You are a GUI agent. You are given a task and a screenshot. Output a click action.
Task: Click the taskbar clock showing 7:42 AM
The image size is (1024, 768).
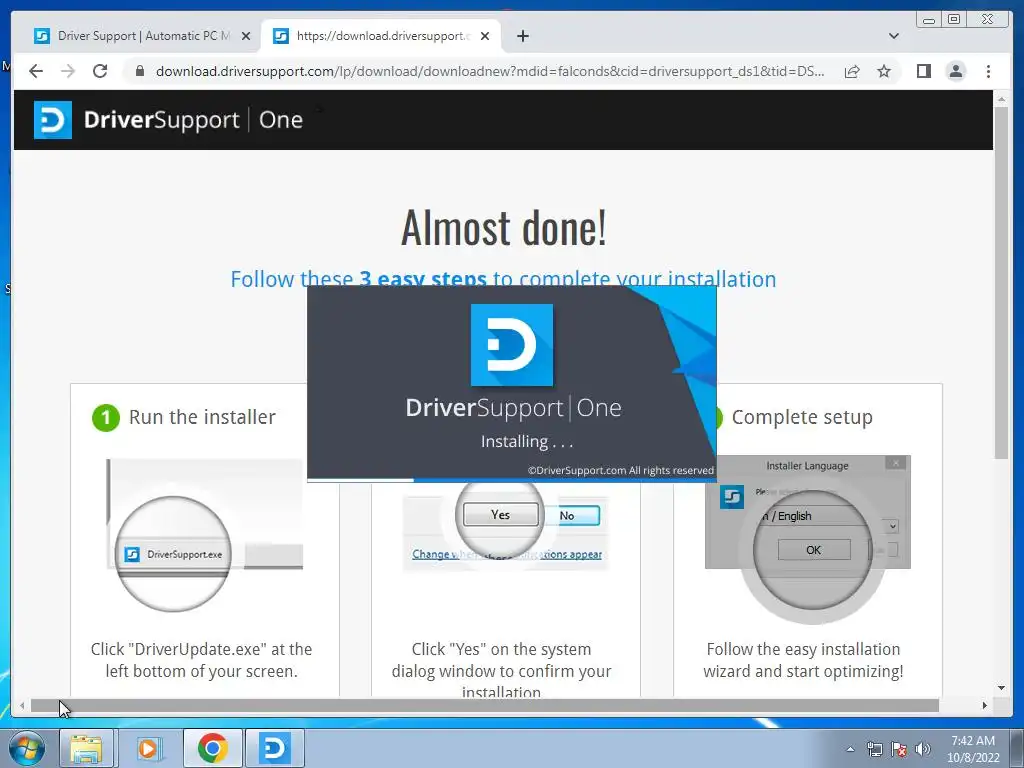[x=973, y=749]
